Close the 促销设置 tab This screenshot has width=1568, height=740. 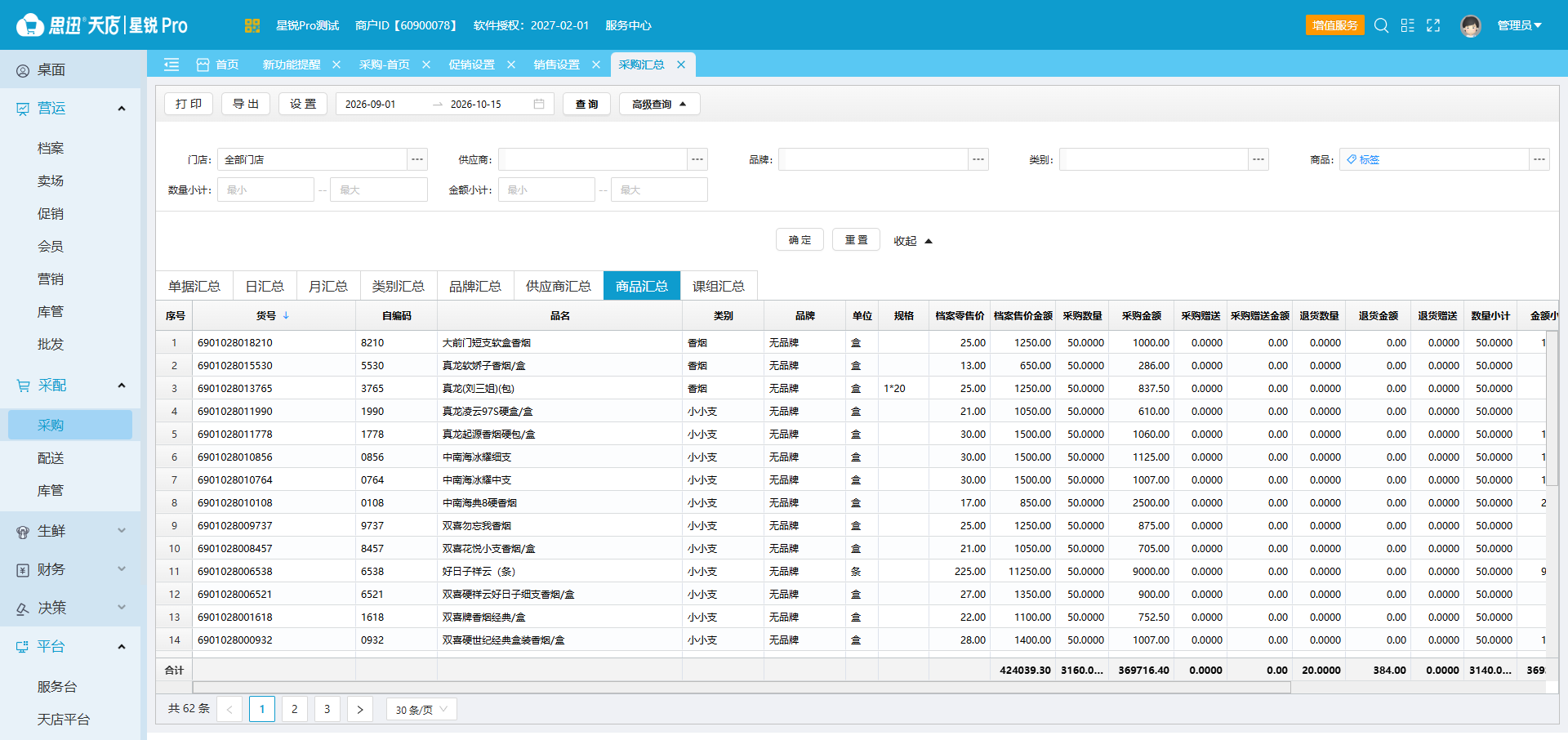click(x=511, y=65)
